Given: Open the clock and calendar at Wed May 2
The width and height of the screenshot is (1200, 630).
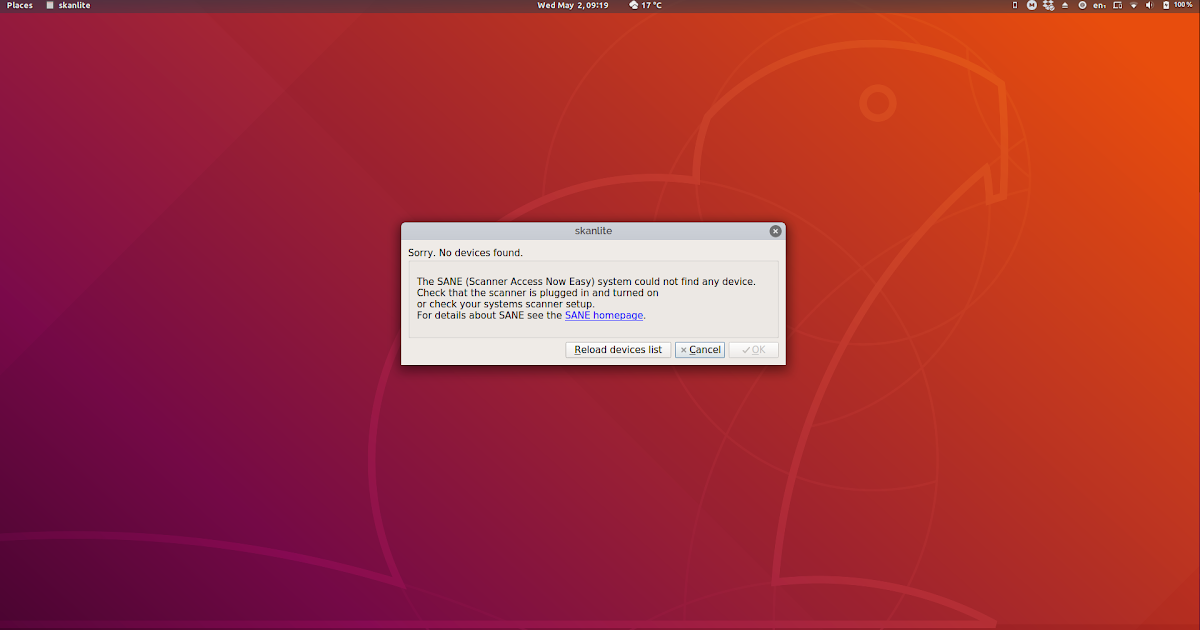Looking at the screenshot, I should click(x=573, y=5).
